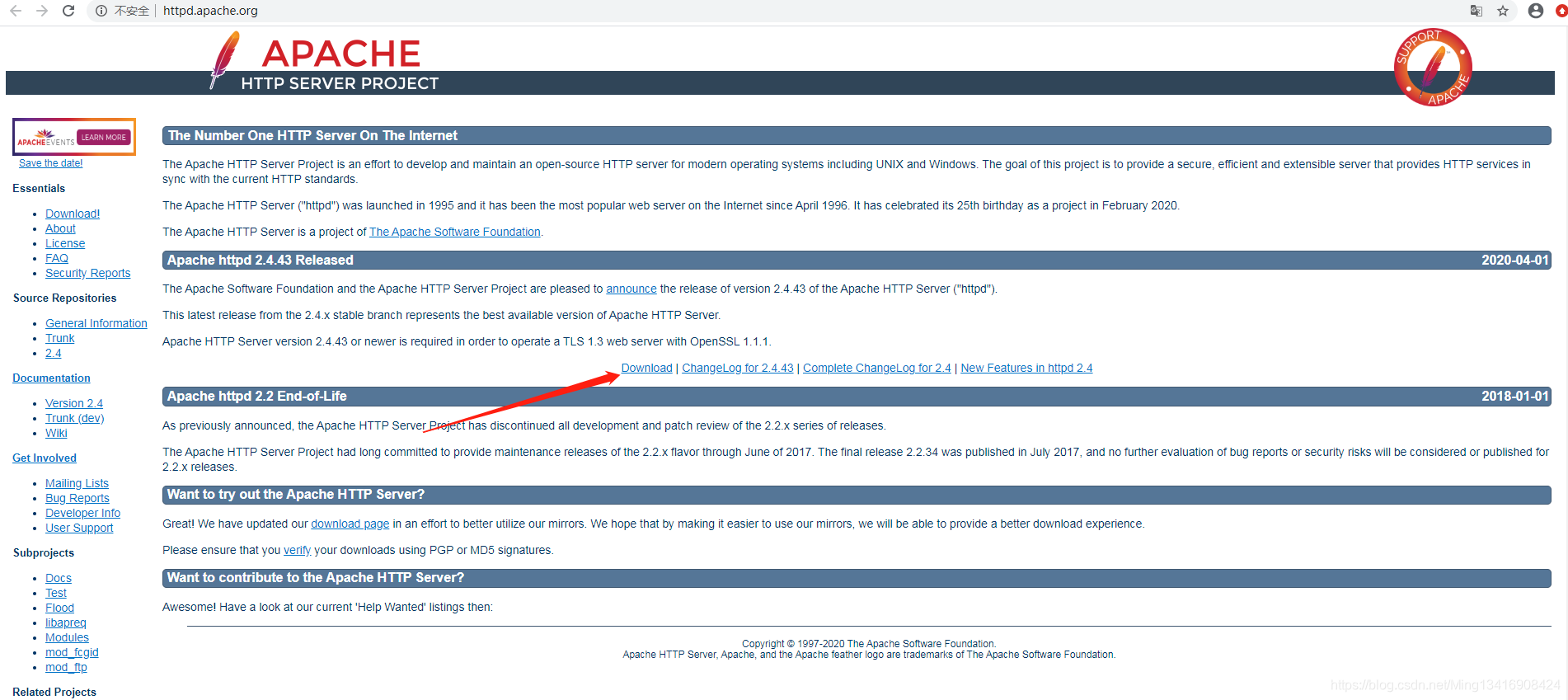Click the download page link

[350, 524]
